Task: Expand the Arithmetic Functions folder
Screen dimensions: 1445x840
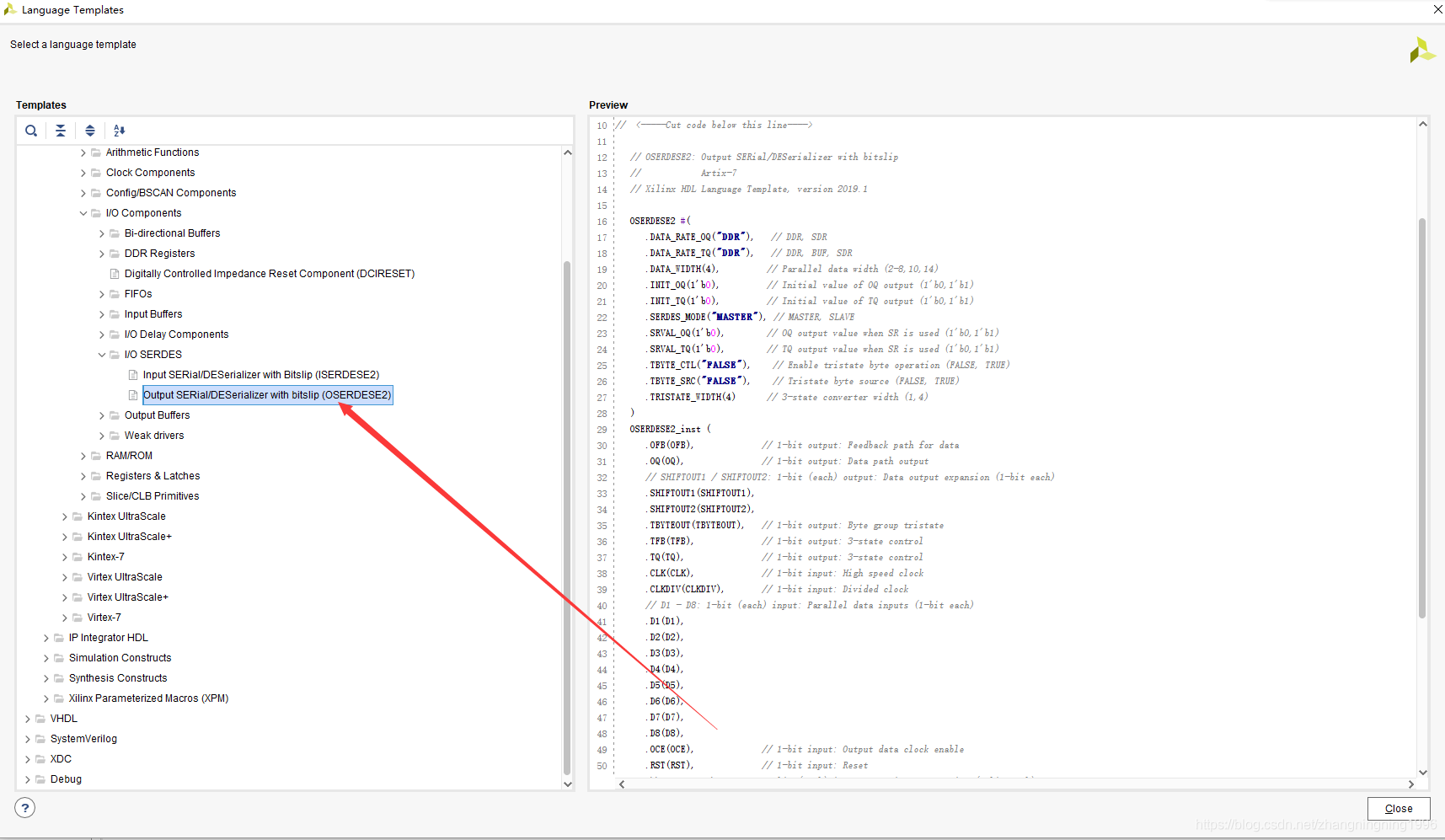Action: point(83,152)
